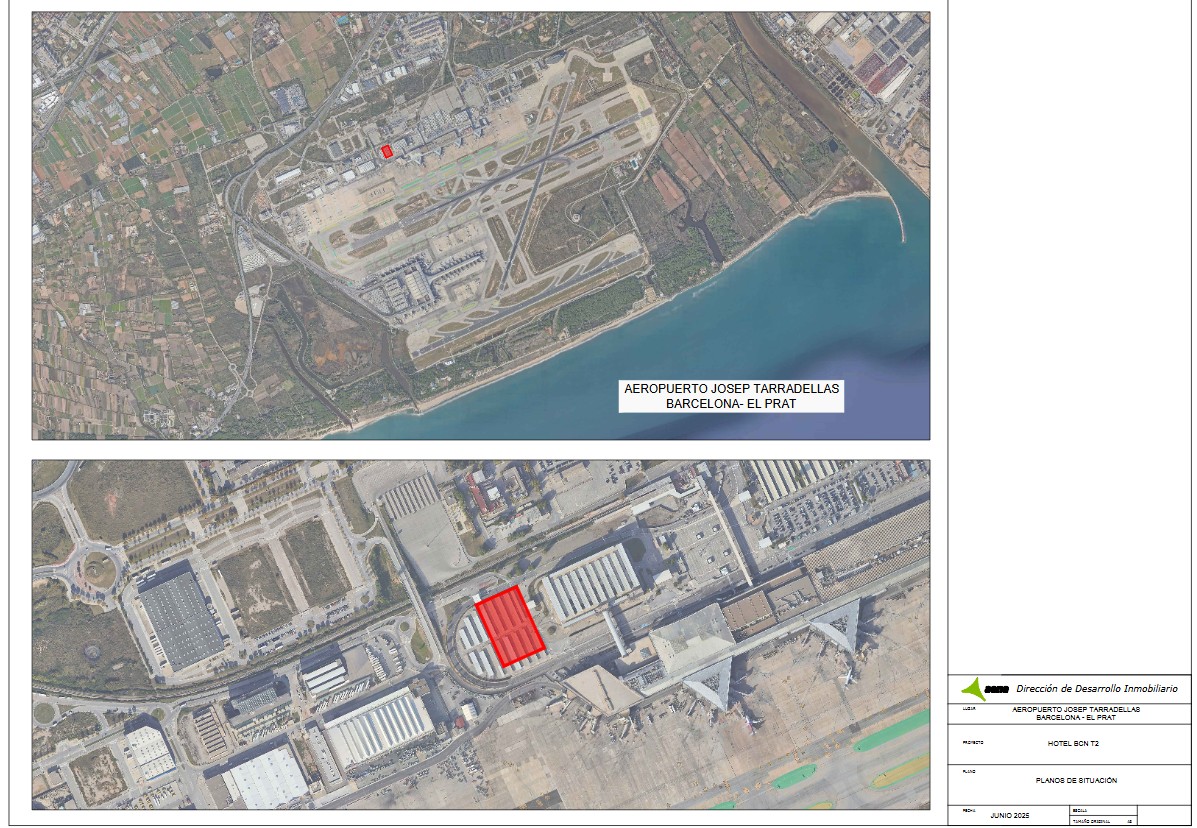1197x828 pixels.
Task: Select the 'HOTEL BCN T2' project text
Action: click(x=1072, y=744)
